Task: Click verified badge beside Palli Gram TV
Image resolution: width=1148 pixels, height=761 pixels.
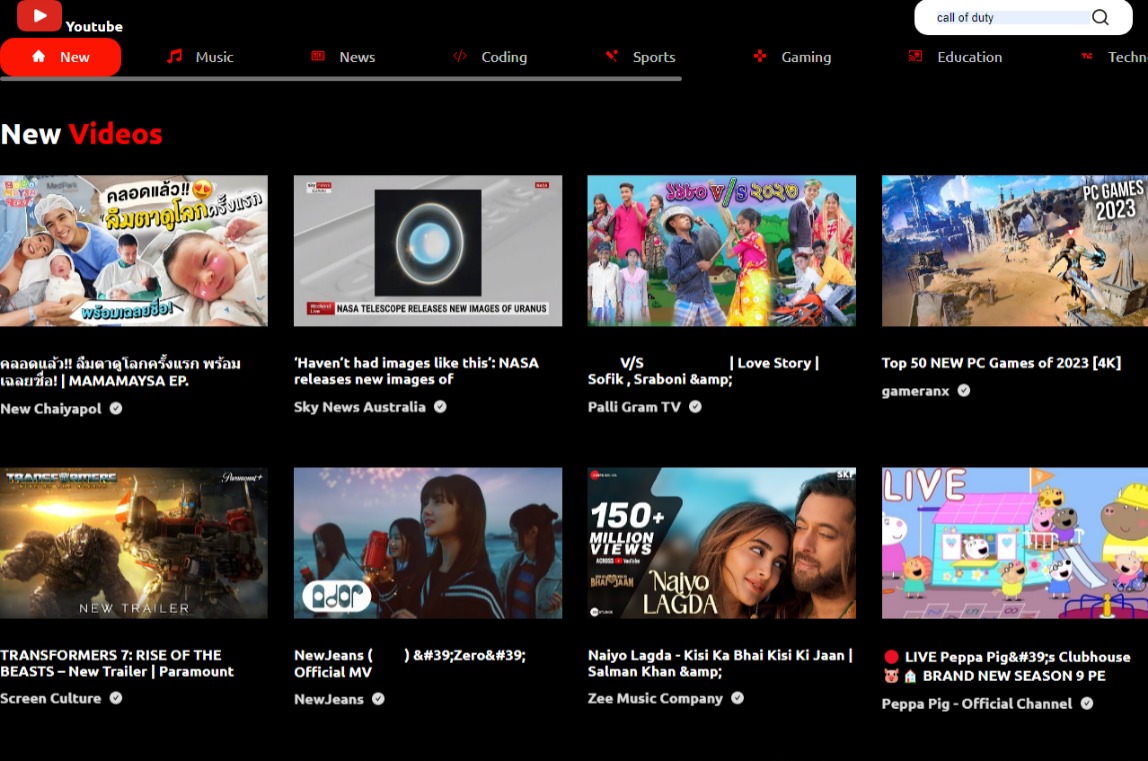Action: (x=696, y=407)
